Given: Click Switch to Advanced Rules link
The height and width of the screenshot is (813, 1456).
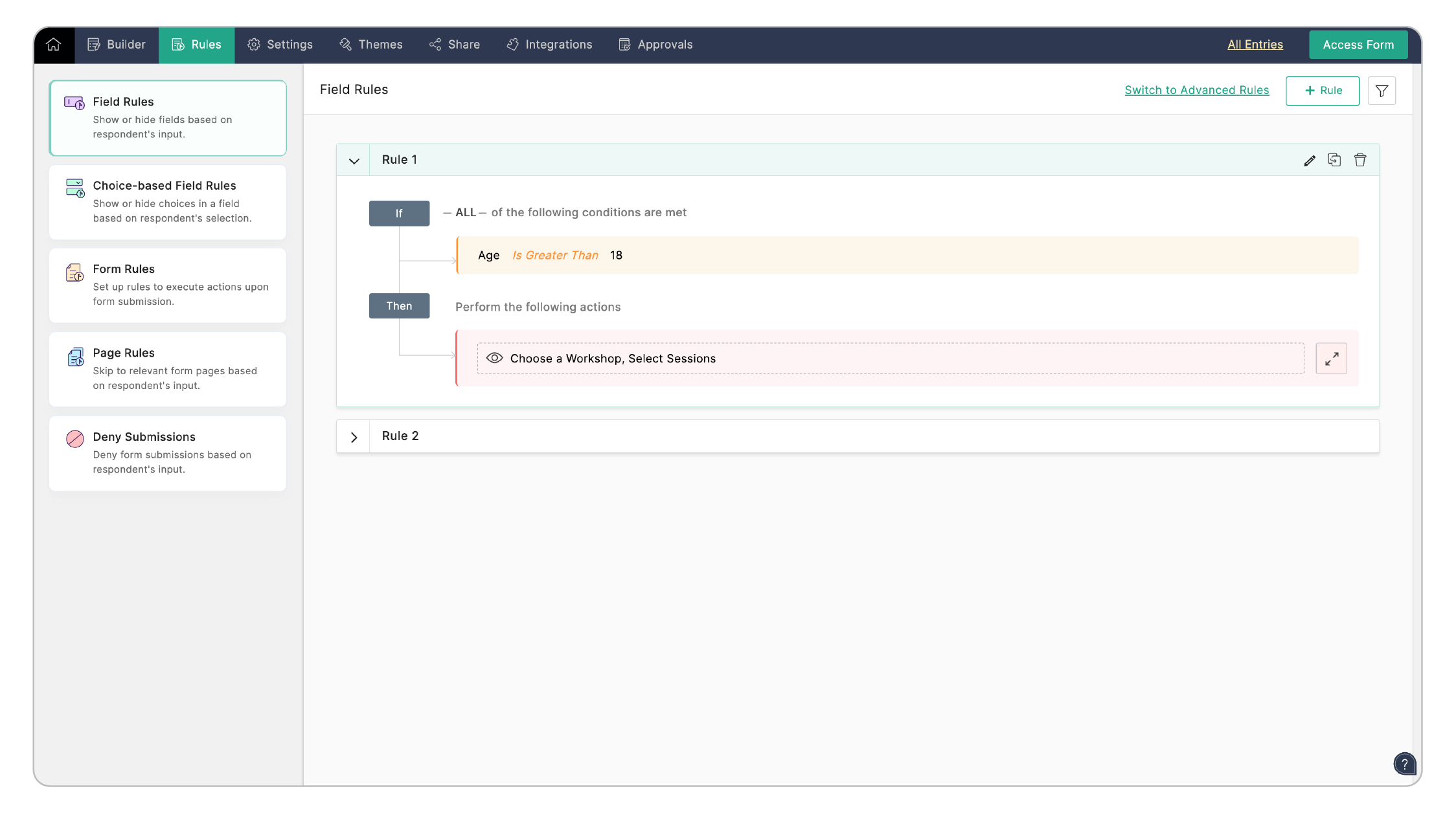Looking at the screenshot, I should click(x=1196, y=91).
